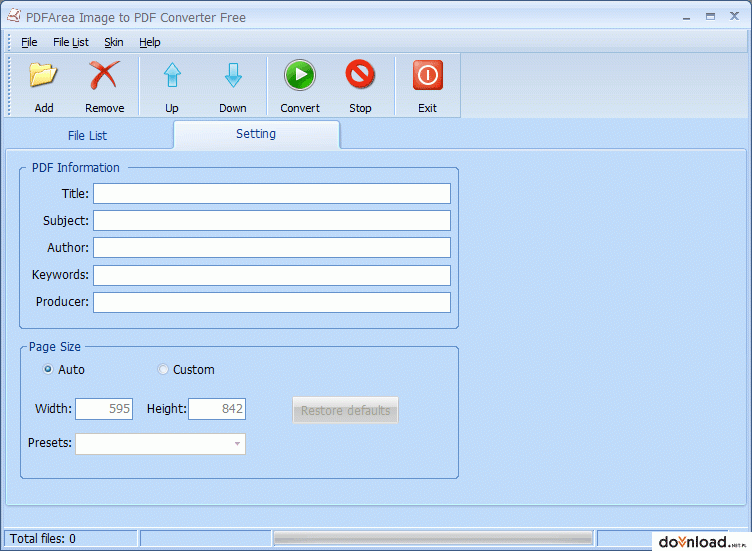Screen dimensions: 752x551
Task: Start conversion with green Convert icon
Action: 300,75
